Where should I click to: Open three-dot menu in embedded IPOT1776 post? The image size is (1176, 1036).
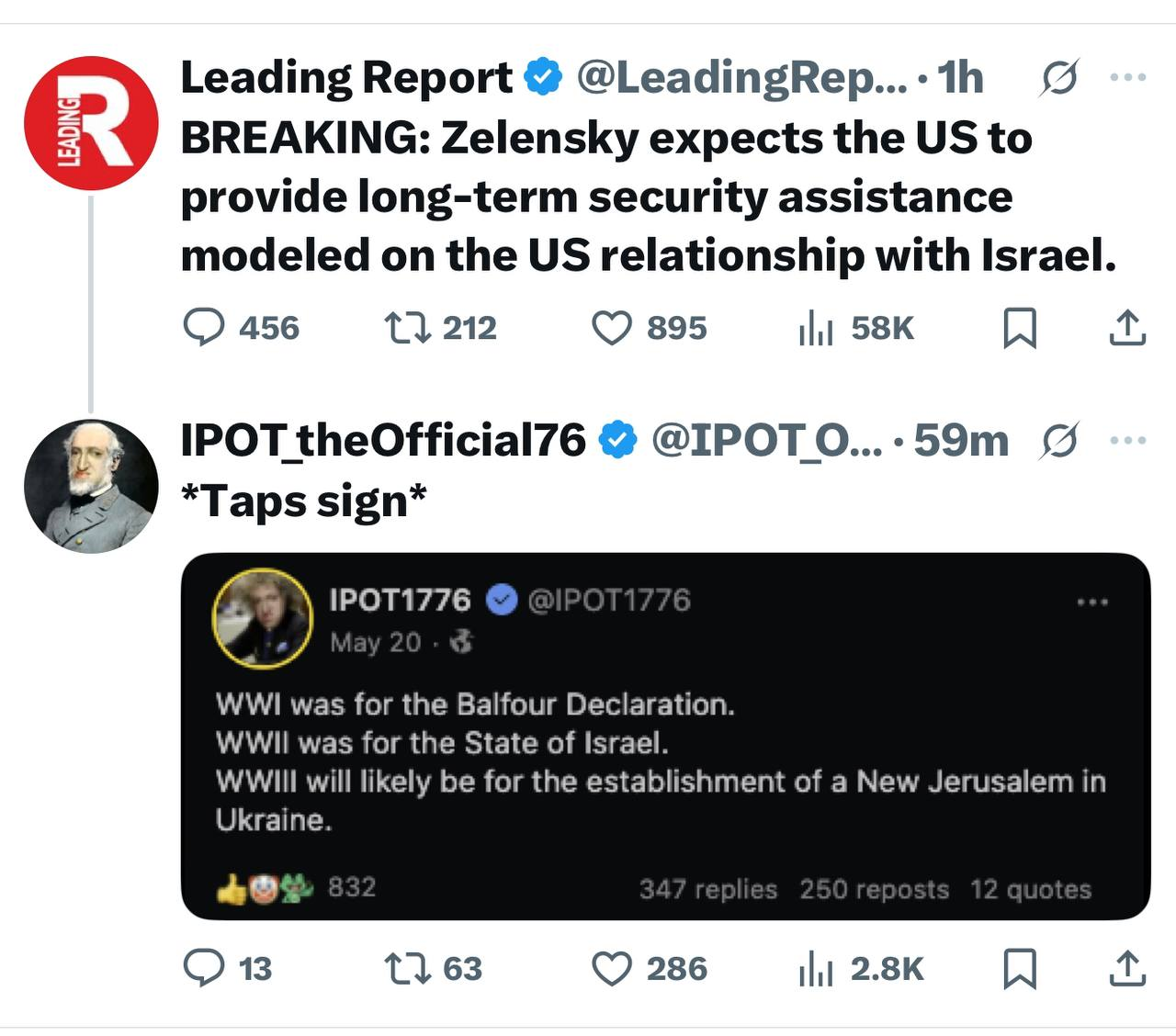tap(1091, 602)
